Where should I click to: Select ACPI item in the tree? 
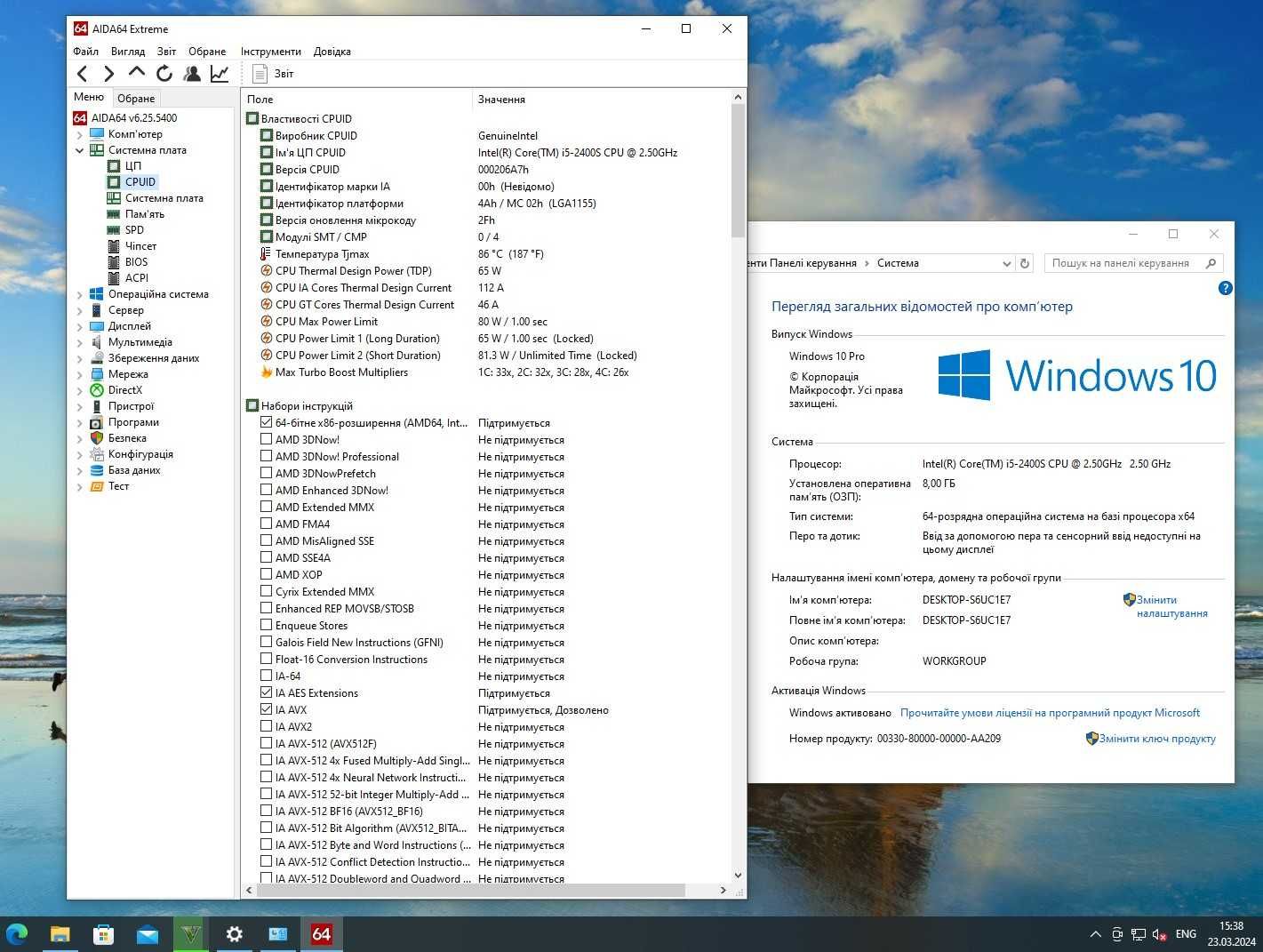pos(136,278)
